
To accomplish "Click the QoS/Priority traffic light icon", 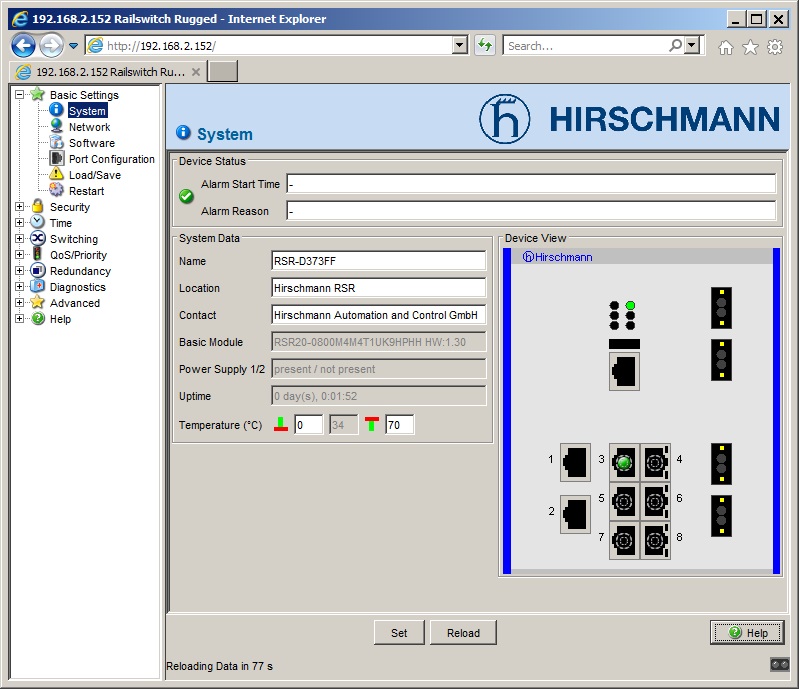I will point(37,254).
